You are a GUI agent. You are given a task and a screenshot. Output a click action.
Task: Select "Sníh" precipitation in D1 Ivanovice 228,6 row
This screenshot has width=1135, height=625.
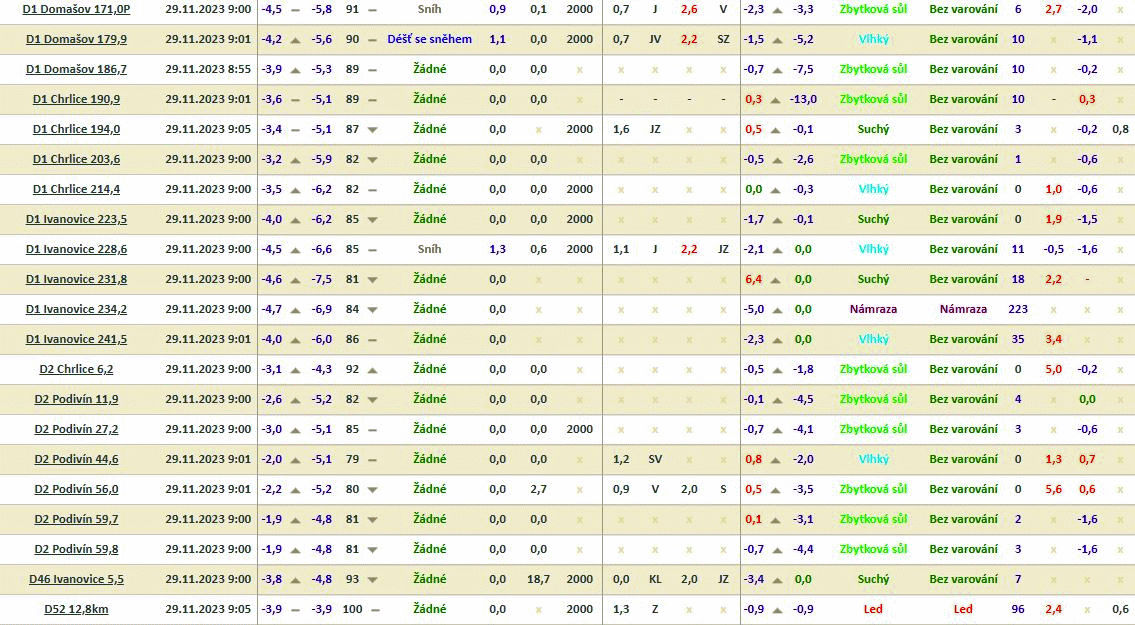(429, 249)
